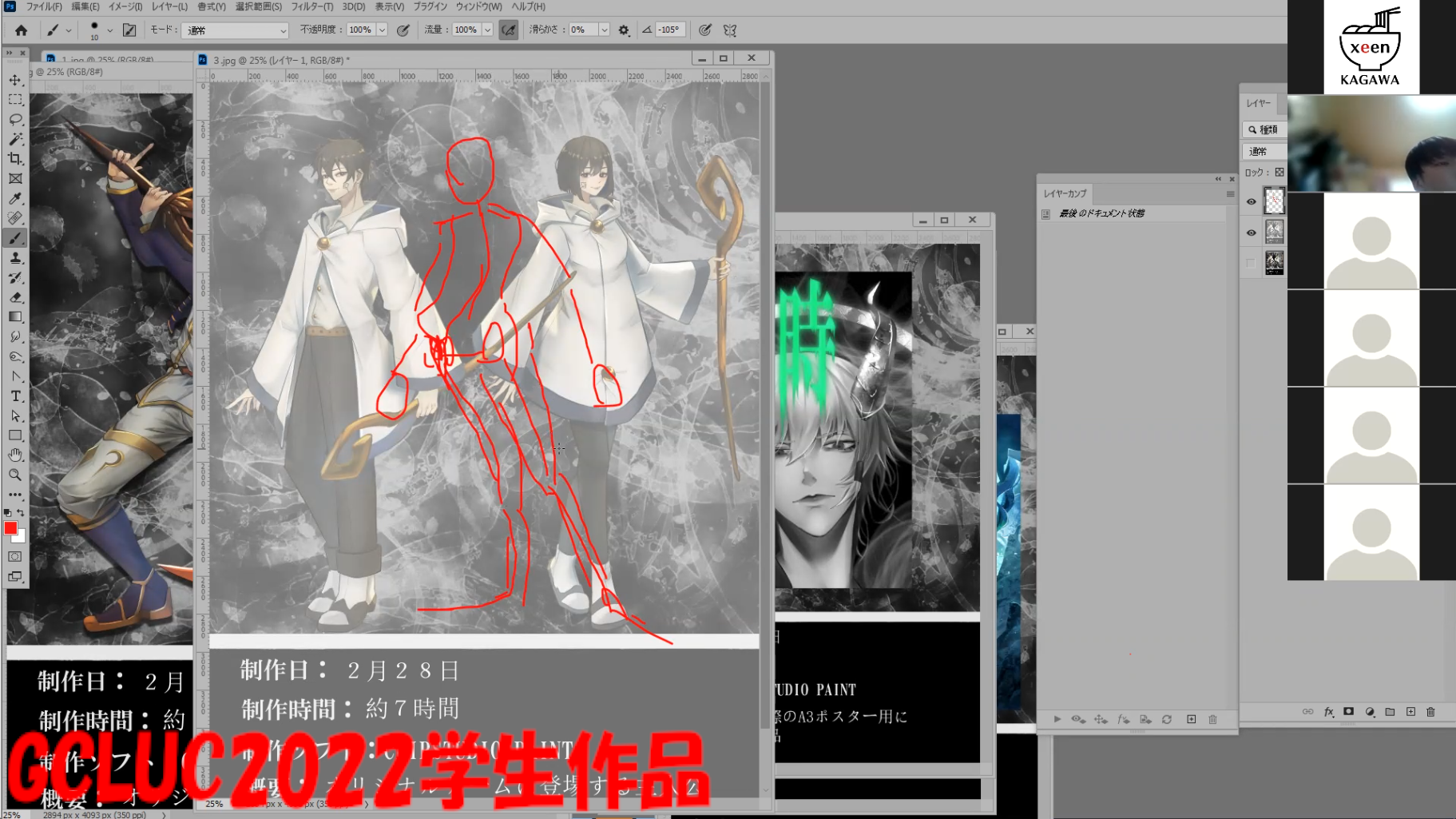Hide the top layer with red sketch
The height and width of the screenshot is (819, 1456).
click(1251, 202)
